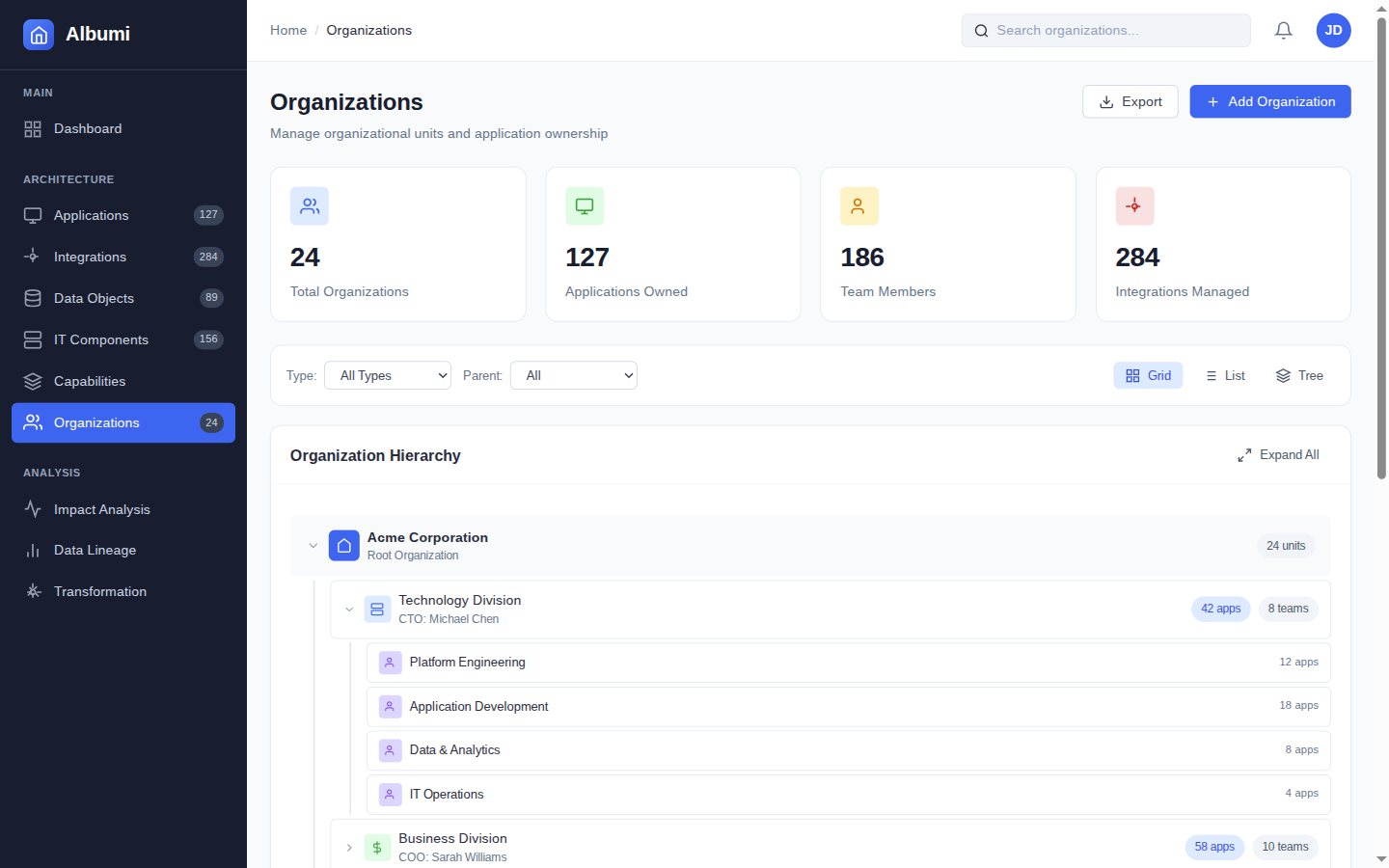The image size is (1389, 868).
Task: Open Impact Analysis under Analysis
Action: [x=102, y=509]
